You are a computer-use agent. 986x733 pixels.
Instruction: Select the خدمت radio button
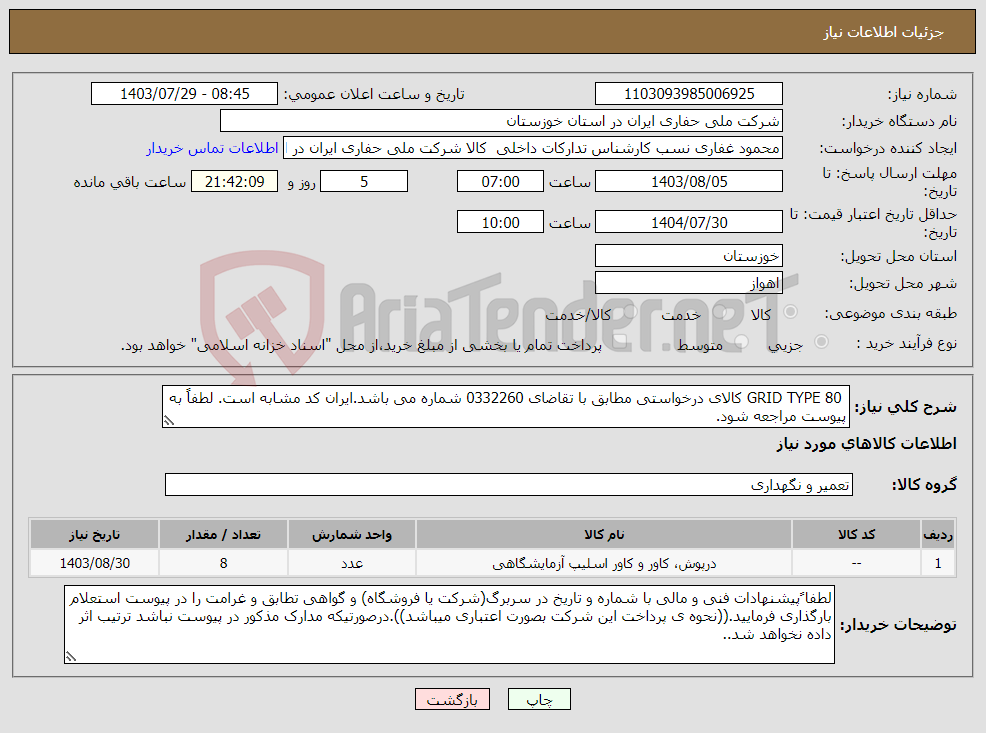(719, 312)
